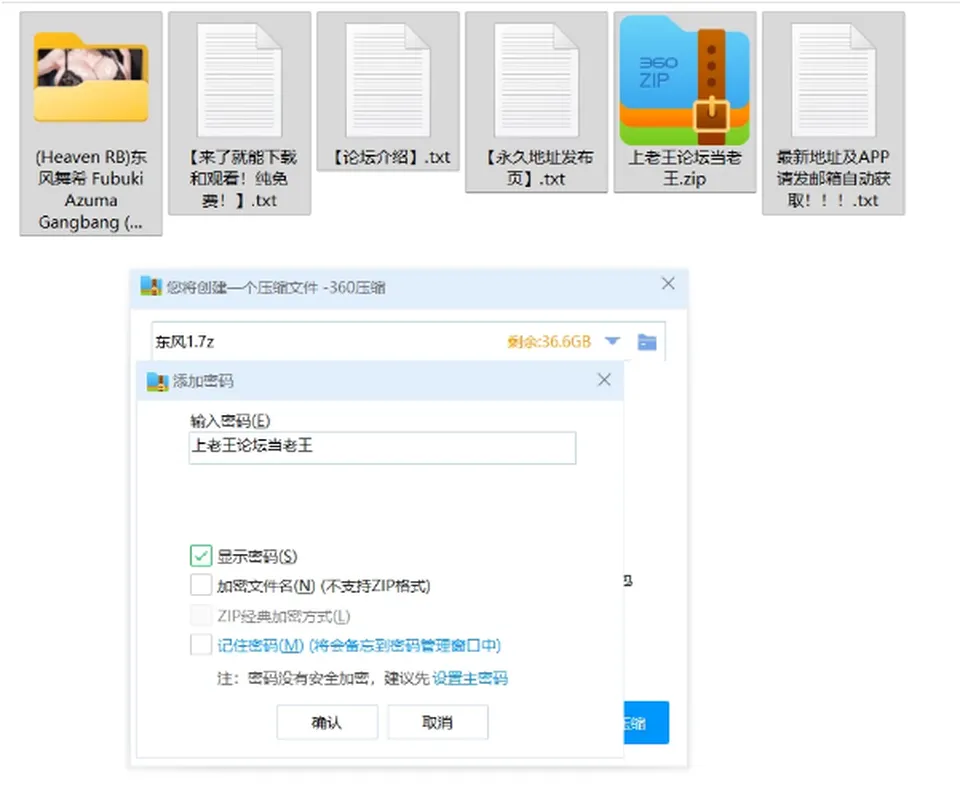Select the 上老王论坛当老王.zip archive icon
The image size is (960, 805).
(684, 80)
